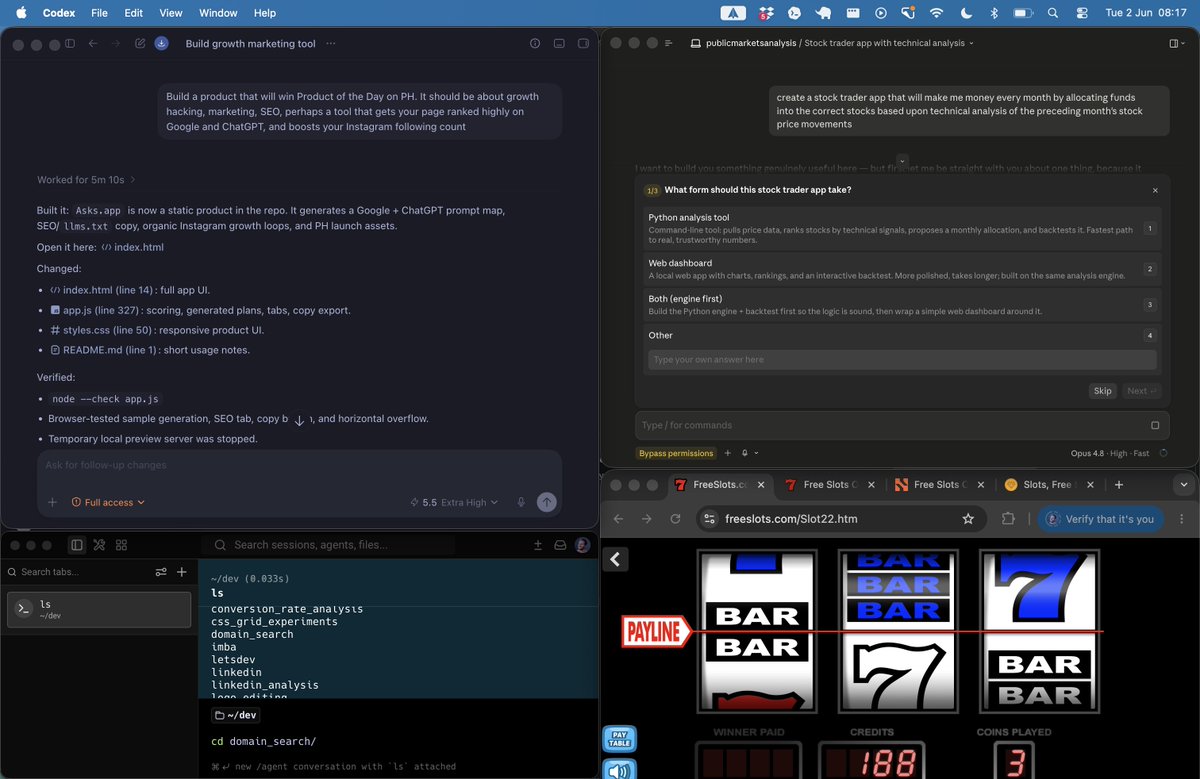Dismiss the stock trader app question panel
Viewport: 1200px width, 779px height.
[x=1155, y=190]
